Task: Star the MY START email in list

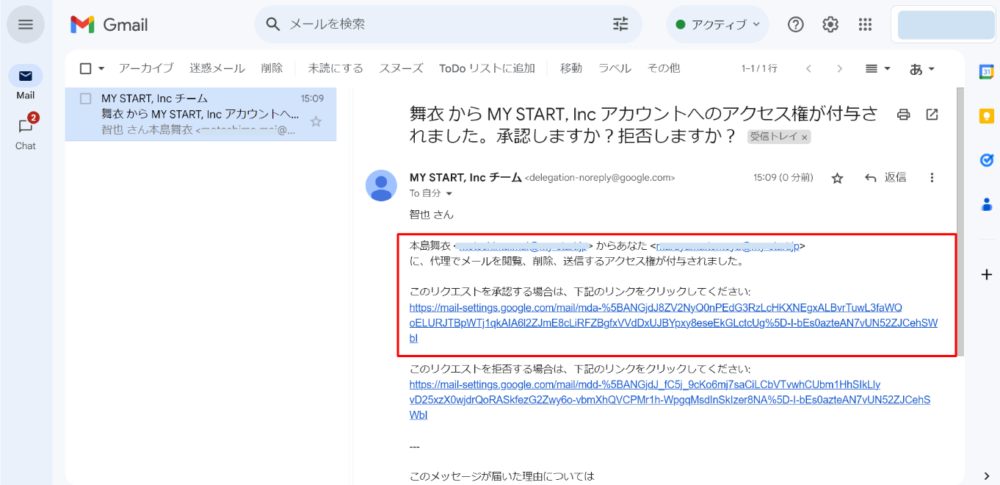Action: click(x=315, y=121)
